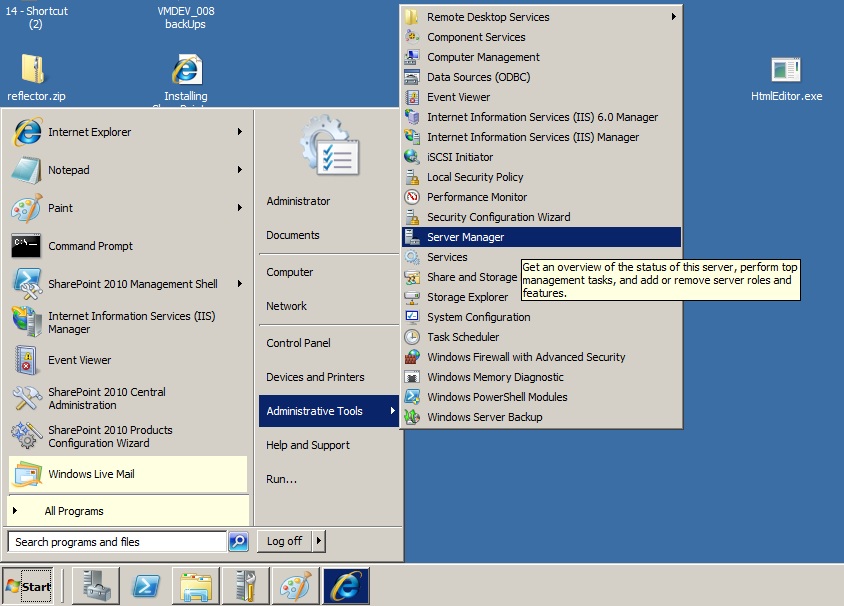Click the search magnifier button
This screenshot has height=606, width=844.
(x=238, y=541)
